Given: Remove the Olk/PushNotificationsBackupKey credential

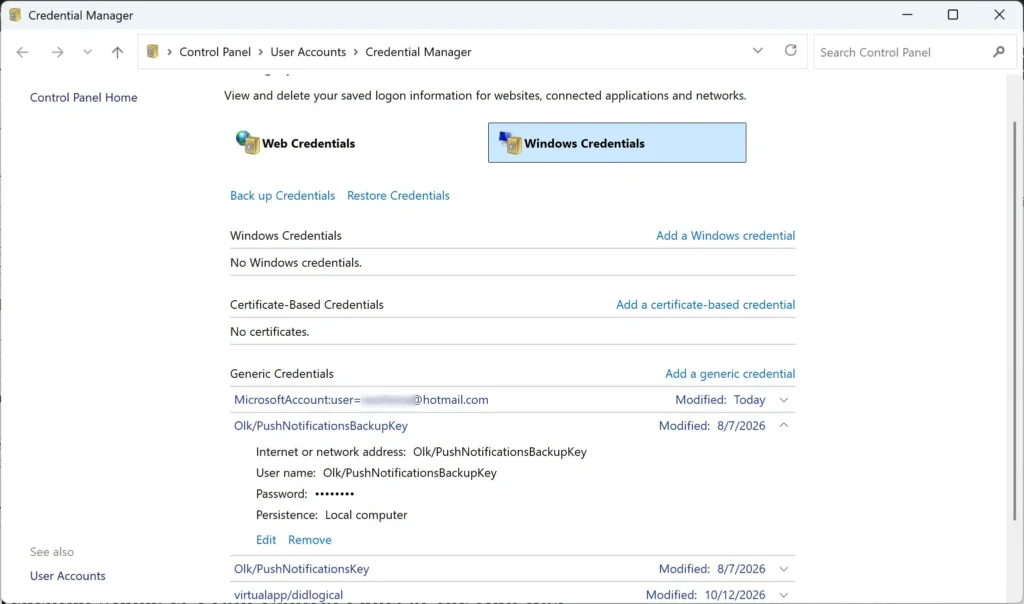Looking at the screenshot, I should tap(310, 540).
